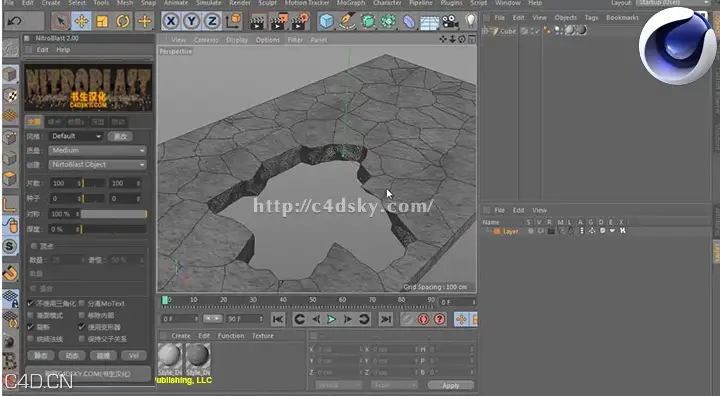Open the Default style dropdown in NitroBlast
The width and height of the screenshot is (720, 396).
76,136
